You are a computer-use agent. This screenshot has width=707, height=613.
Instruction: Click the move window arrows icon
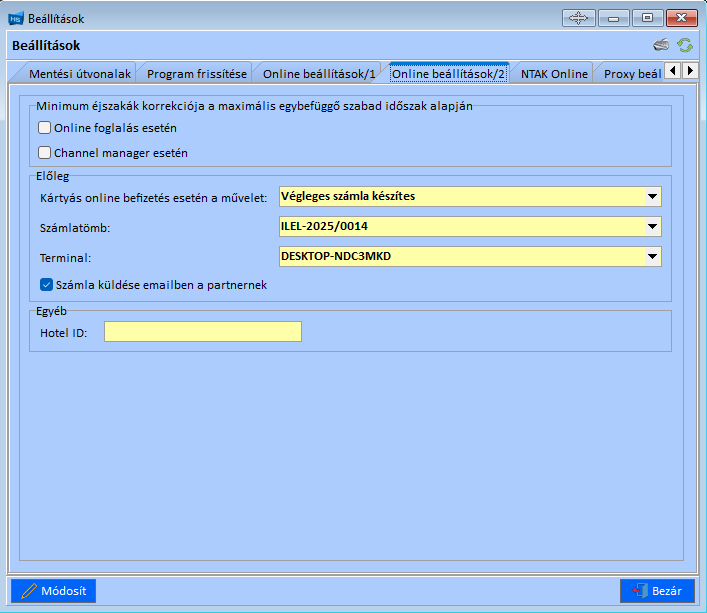pos(578,18)
